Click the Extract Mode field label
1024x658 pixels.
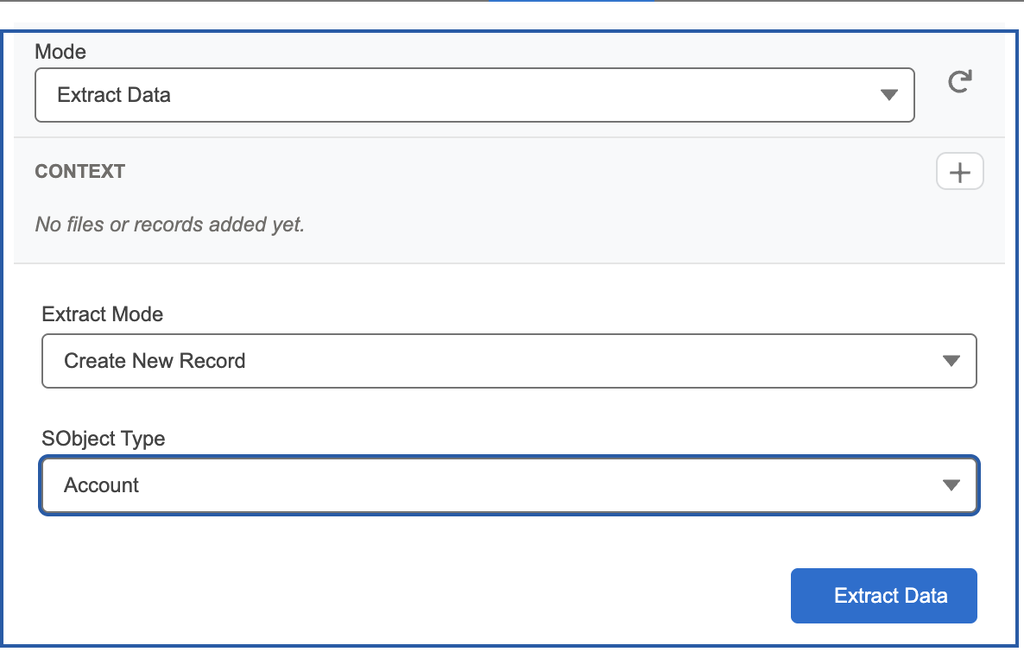tap(102, 314)
